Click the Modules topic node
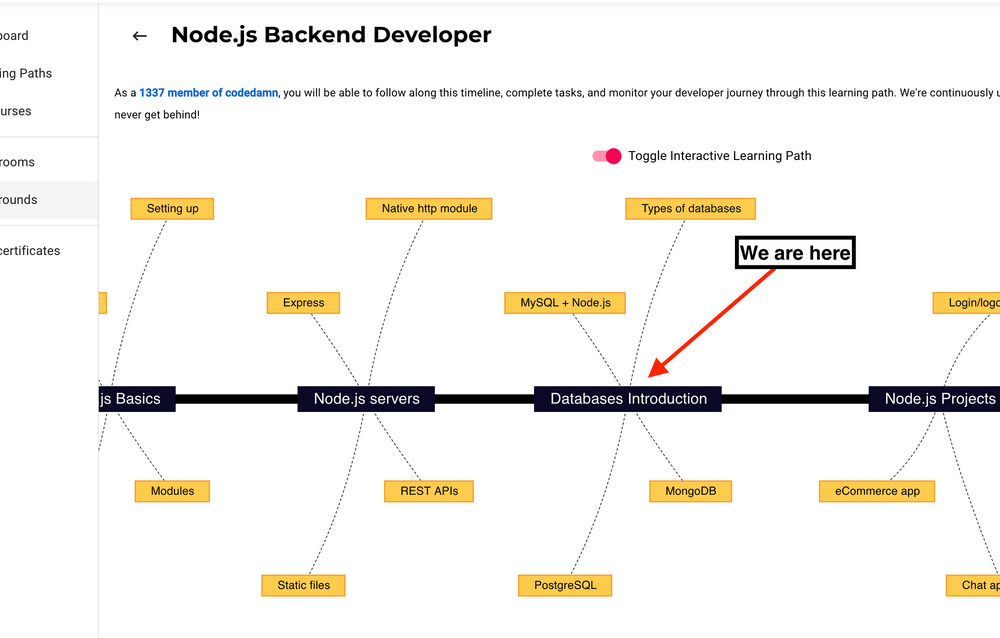This screenshot has height=638, width=1000. 172,491
